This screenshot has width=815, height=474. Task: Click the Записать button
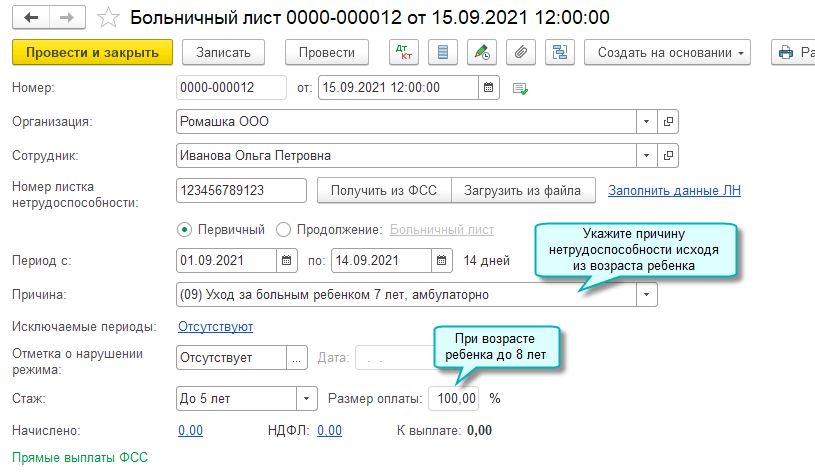coord(224,52)
